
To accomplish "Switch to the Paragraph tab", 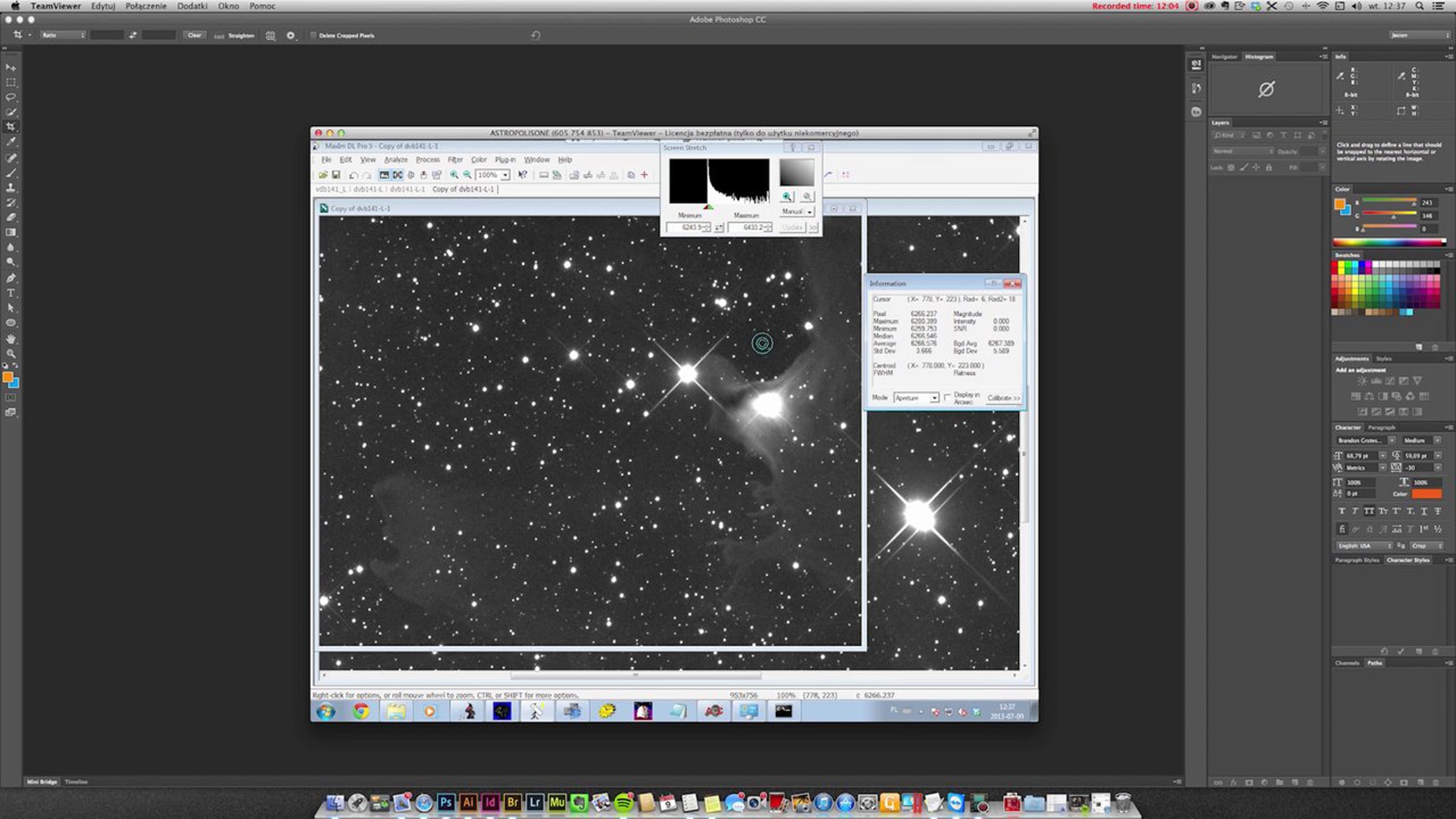I will coord(1381,428).
